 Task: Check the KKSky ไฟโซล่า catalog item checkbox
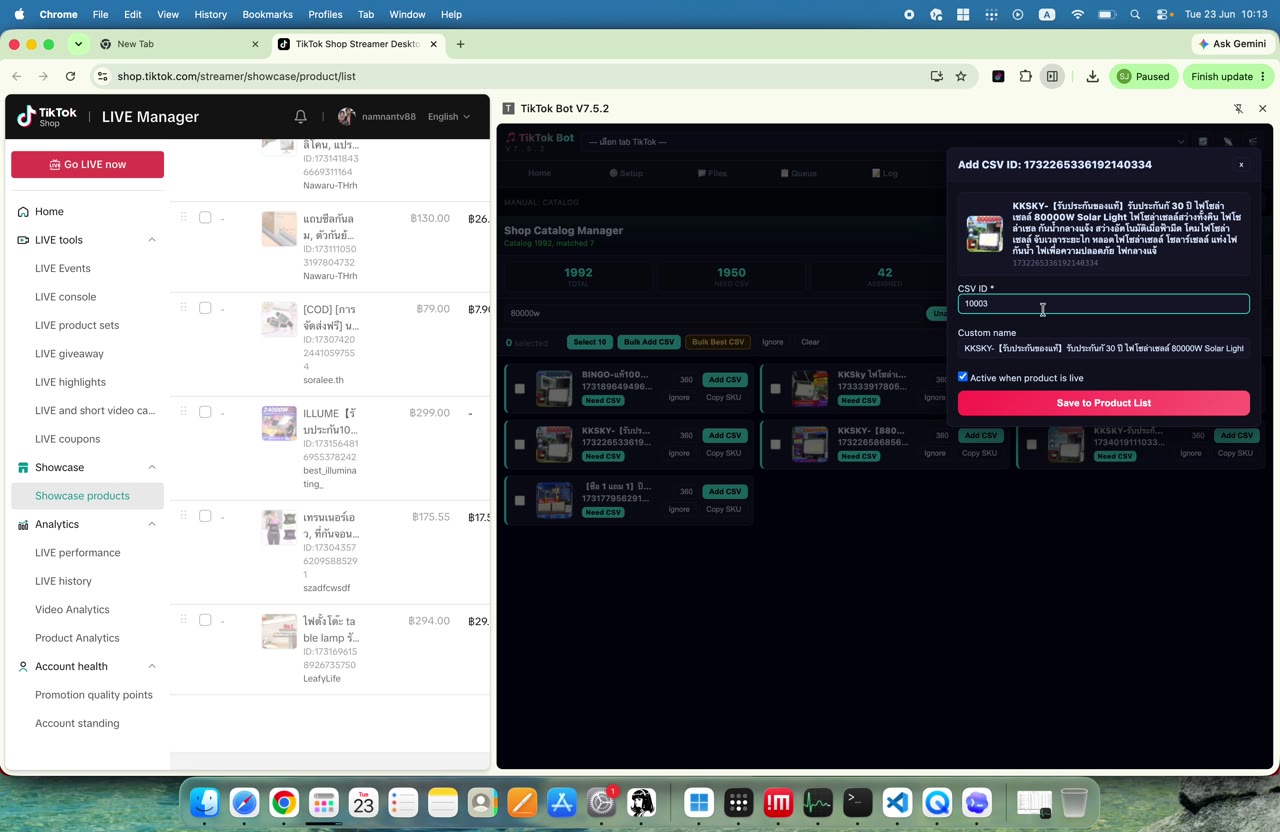(775, 388)
